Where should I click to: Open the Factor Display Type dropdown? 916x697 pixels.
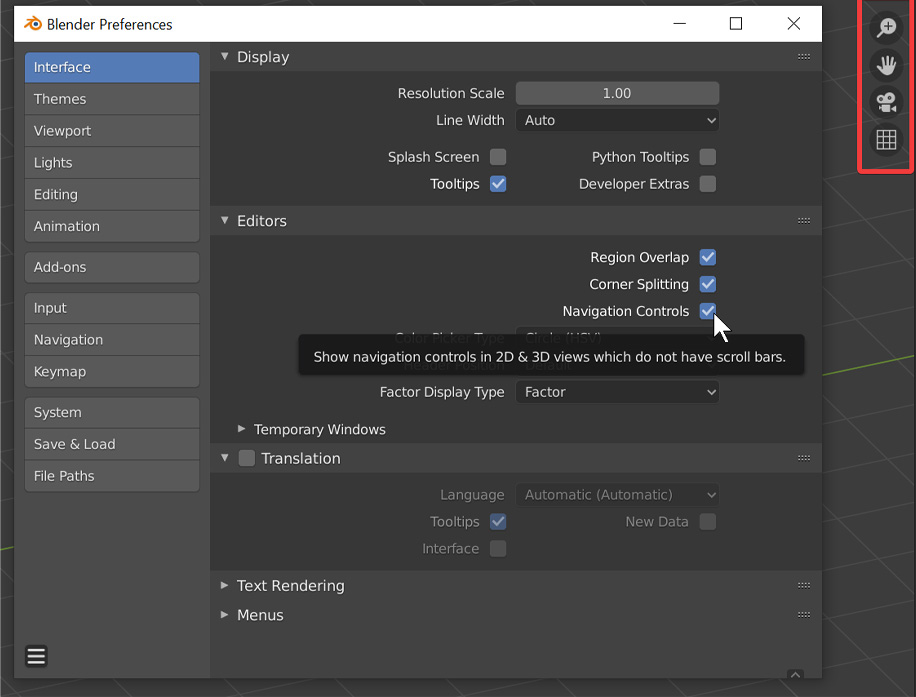pyautogui.click(x=617, y=392)
